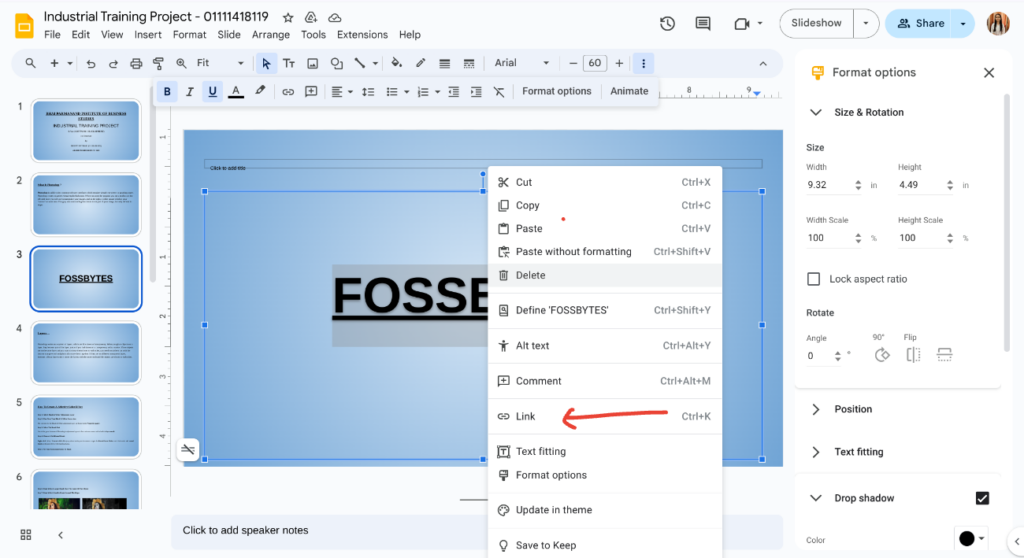The height and width of the screenshot is (558, 1024).
Task: Select the text box tool
Action: [x=289, y=63]
